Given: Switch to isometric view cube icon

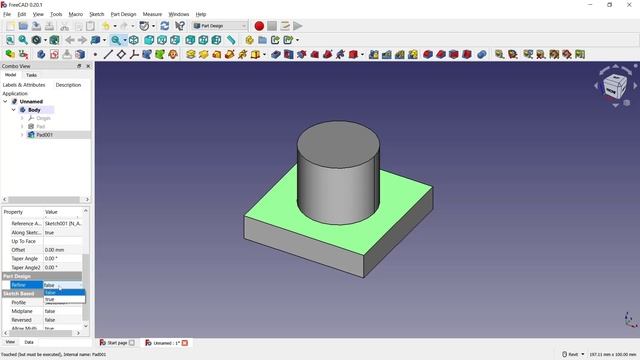Looking at the screenshot, I should [133, 40].
